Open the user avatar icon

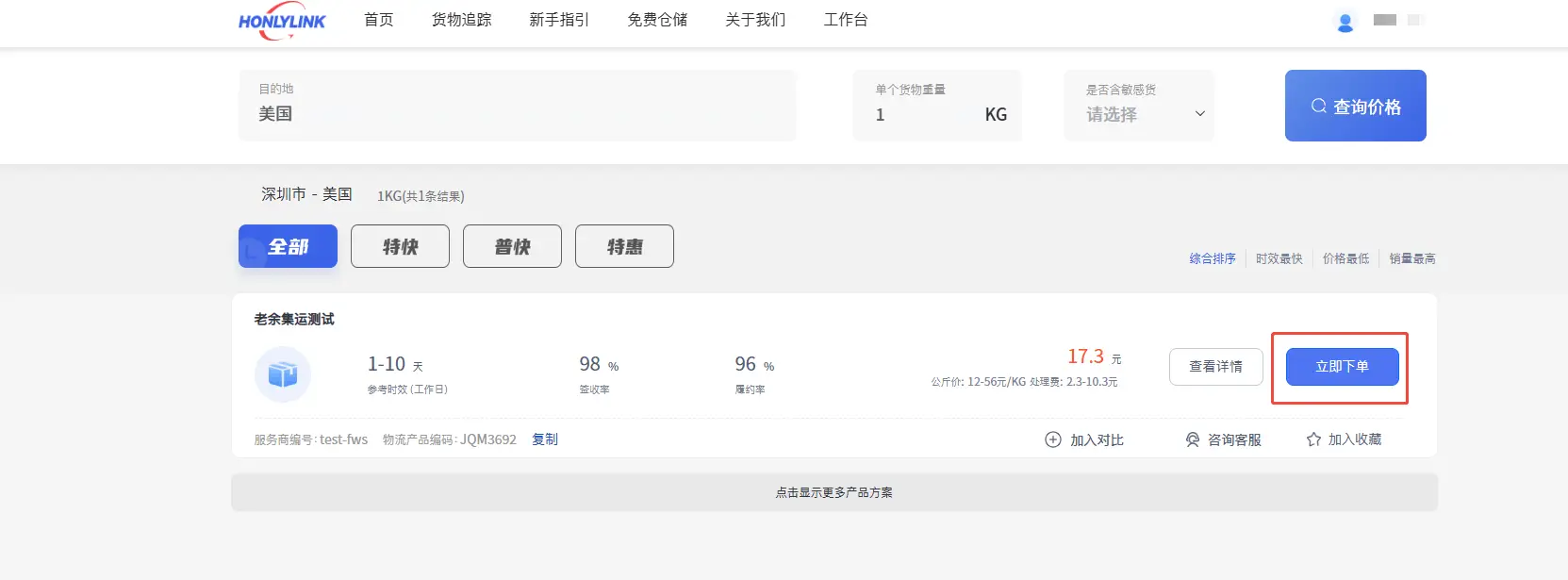[1345, 22]
